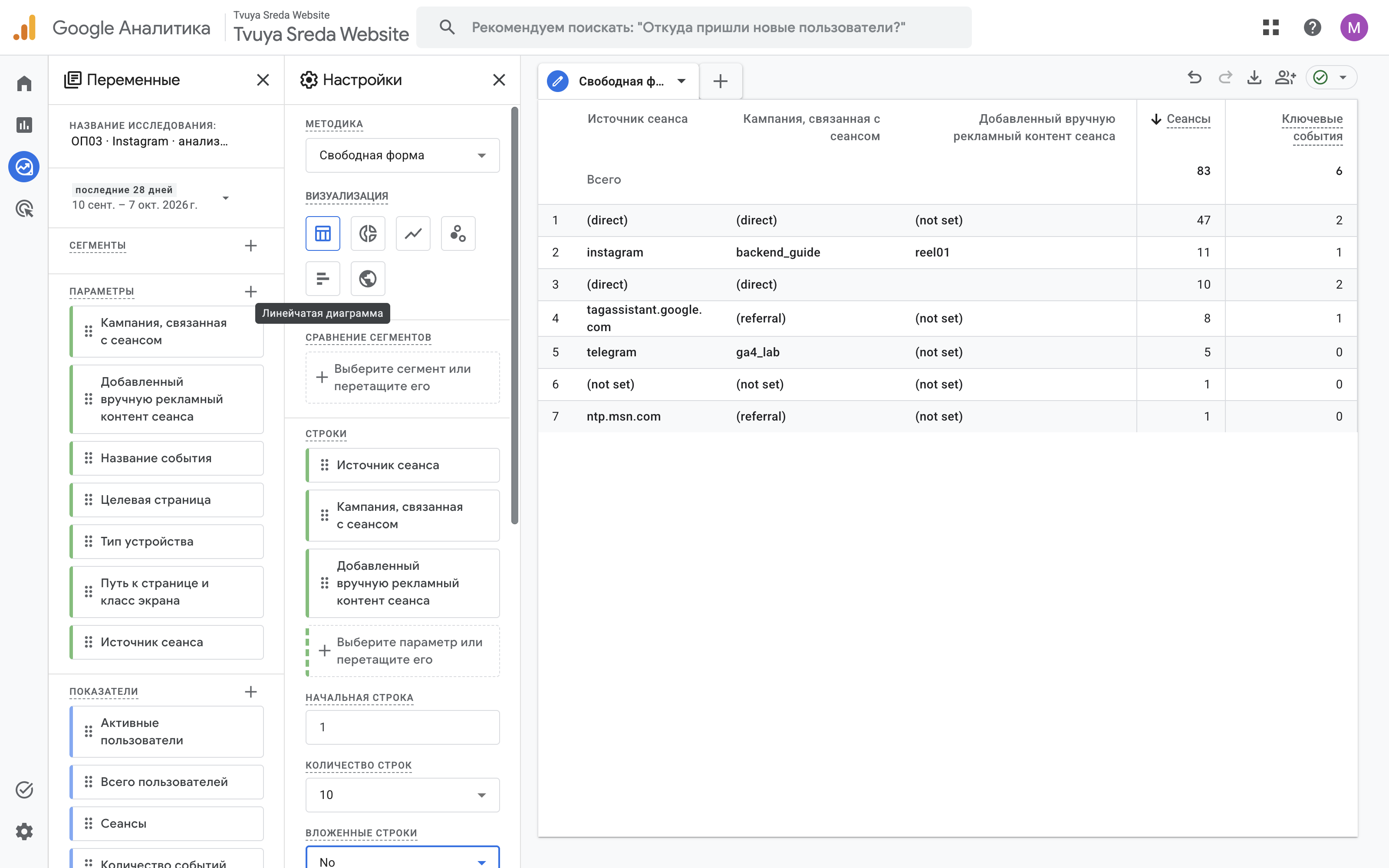Add a new exploration tab
The height and width of the screenshot is (868, 1389).
click(x=721, y=81)
